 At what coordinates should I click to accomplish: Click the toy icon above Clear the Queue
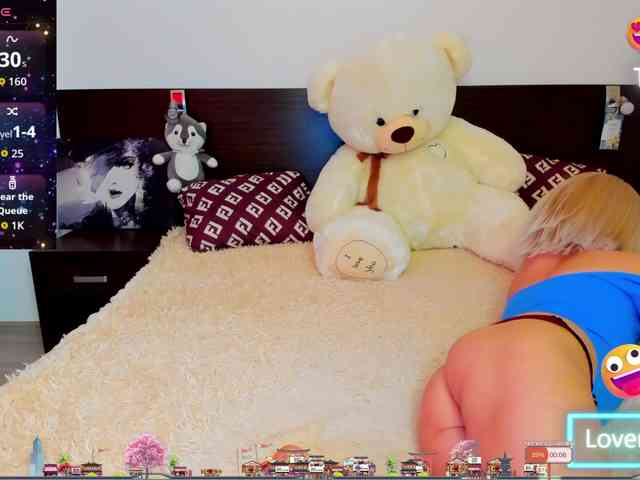12,183
